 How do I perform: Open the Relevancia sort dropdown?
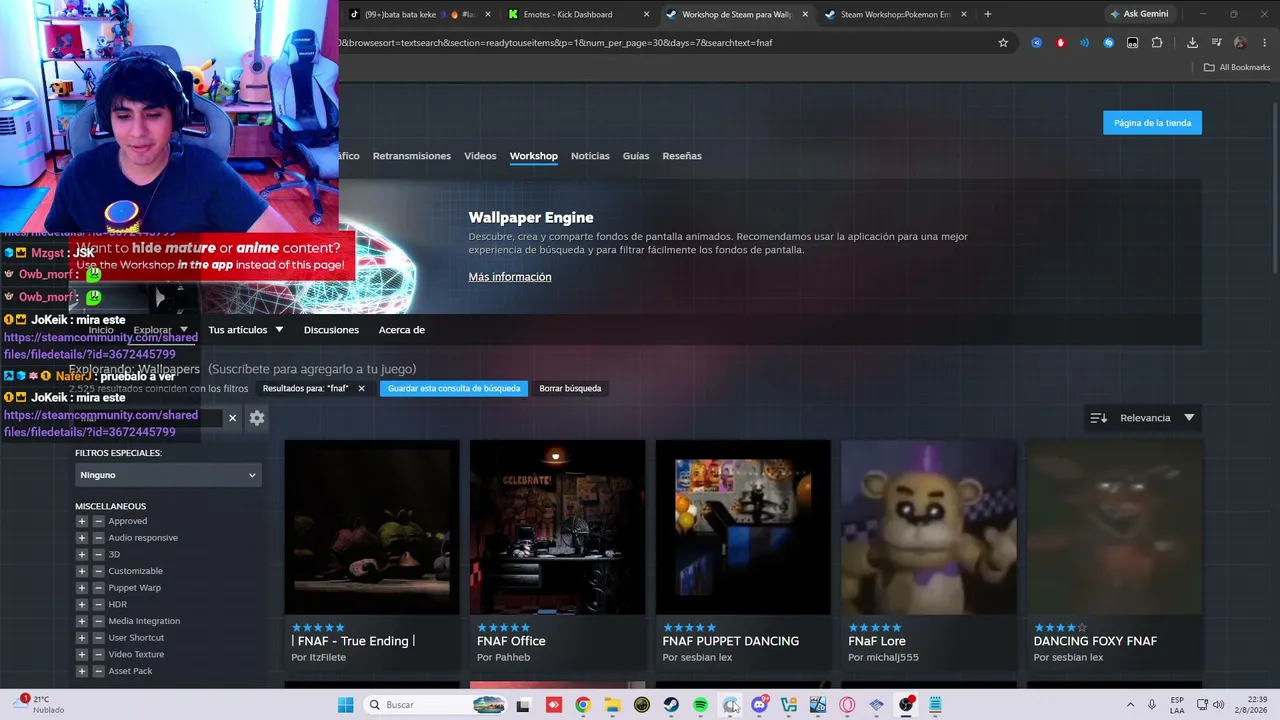[1145, 418]
